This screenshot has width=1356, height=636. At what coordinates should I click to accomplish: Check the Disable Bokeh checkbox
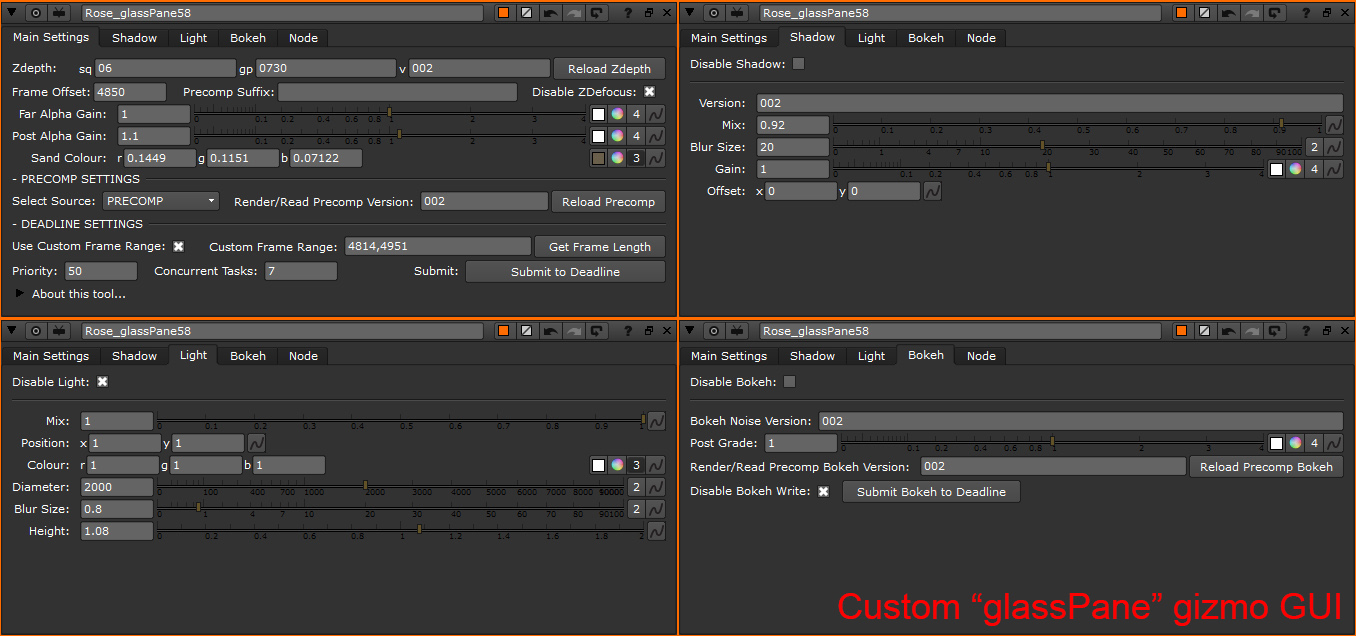(x=790, y=382)
